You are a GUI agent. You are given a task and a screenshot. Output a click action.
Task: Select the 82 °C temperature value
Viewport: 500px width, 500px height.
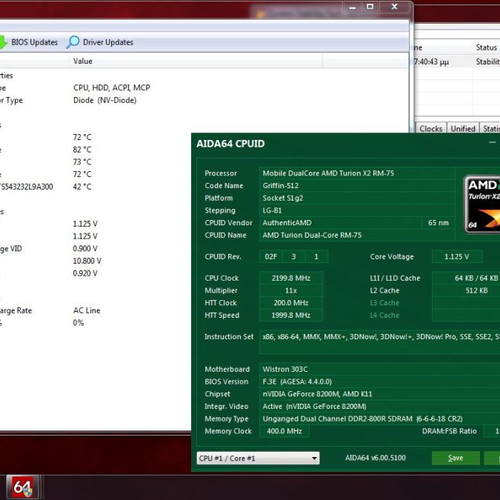[82, 150]
